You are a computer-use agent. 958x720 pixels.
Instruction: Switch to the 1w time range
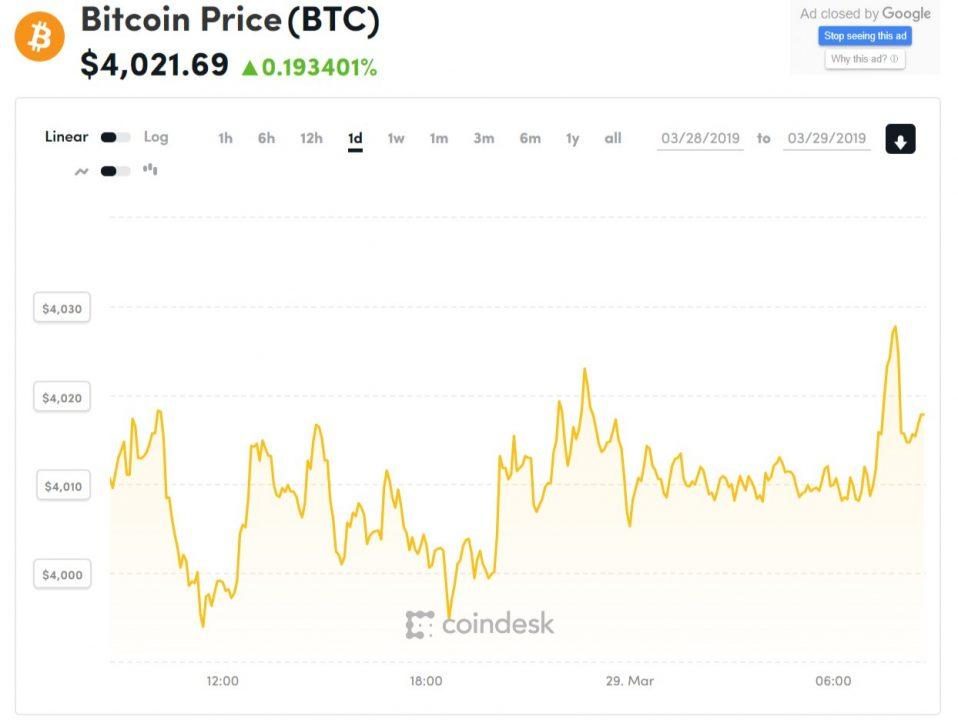[x=396, y=138]
